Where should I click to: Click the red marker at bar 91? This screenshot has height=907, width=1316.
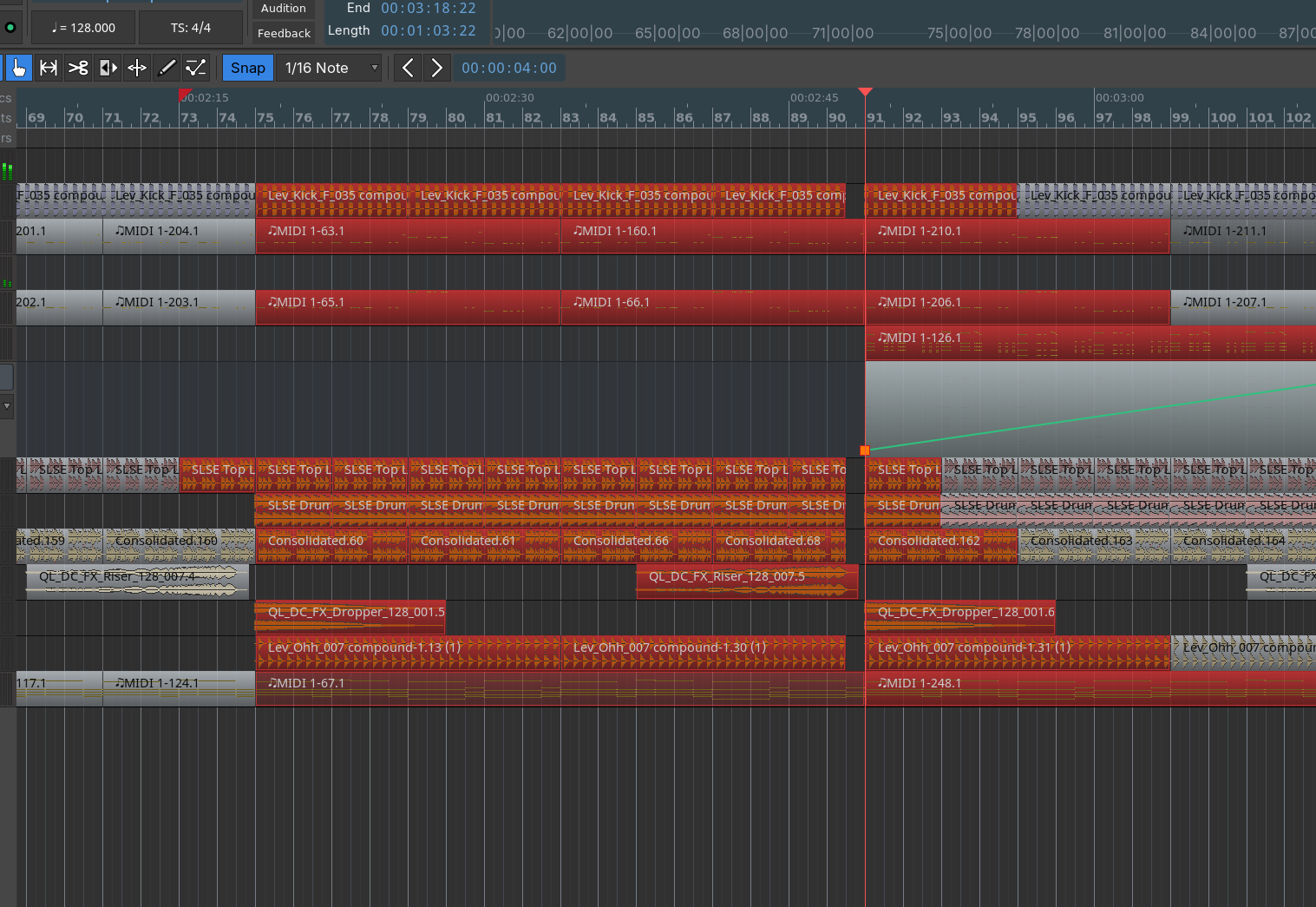865,92
